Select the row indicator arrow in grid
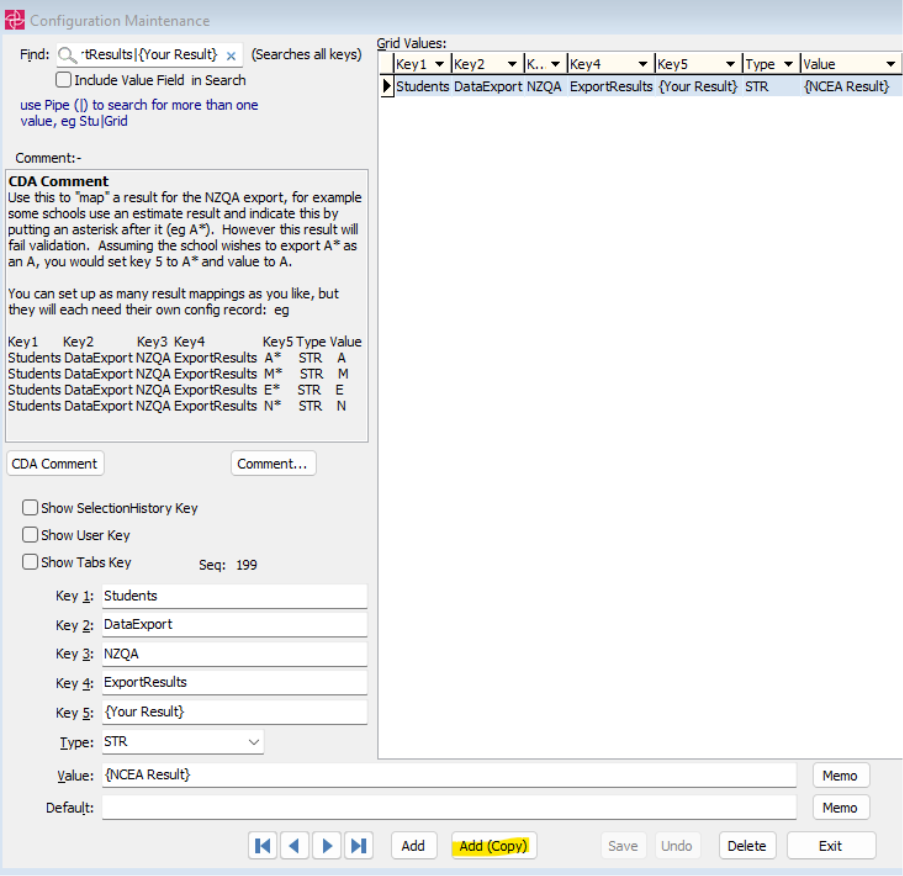This screenshot has height=876, width=903. (386, 86)
